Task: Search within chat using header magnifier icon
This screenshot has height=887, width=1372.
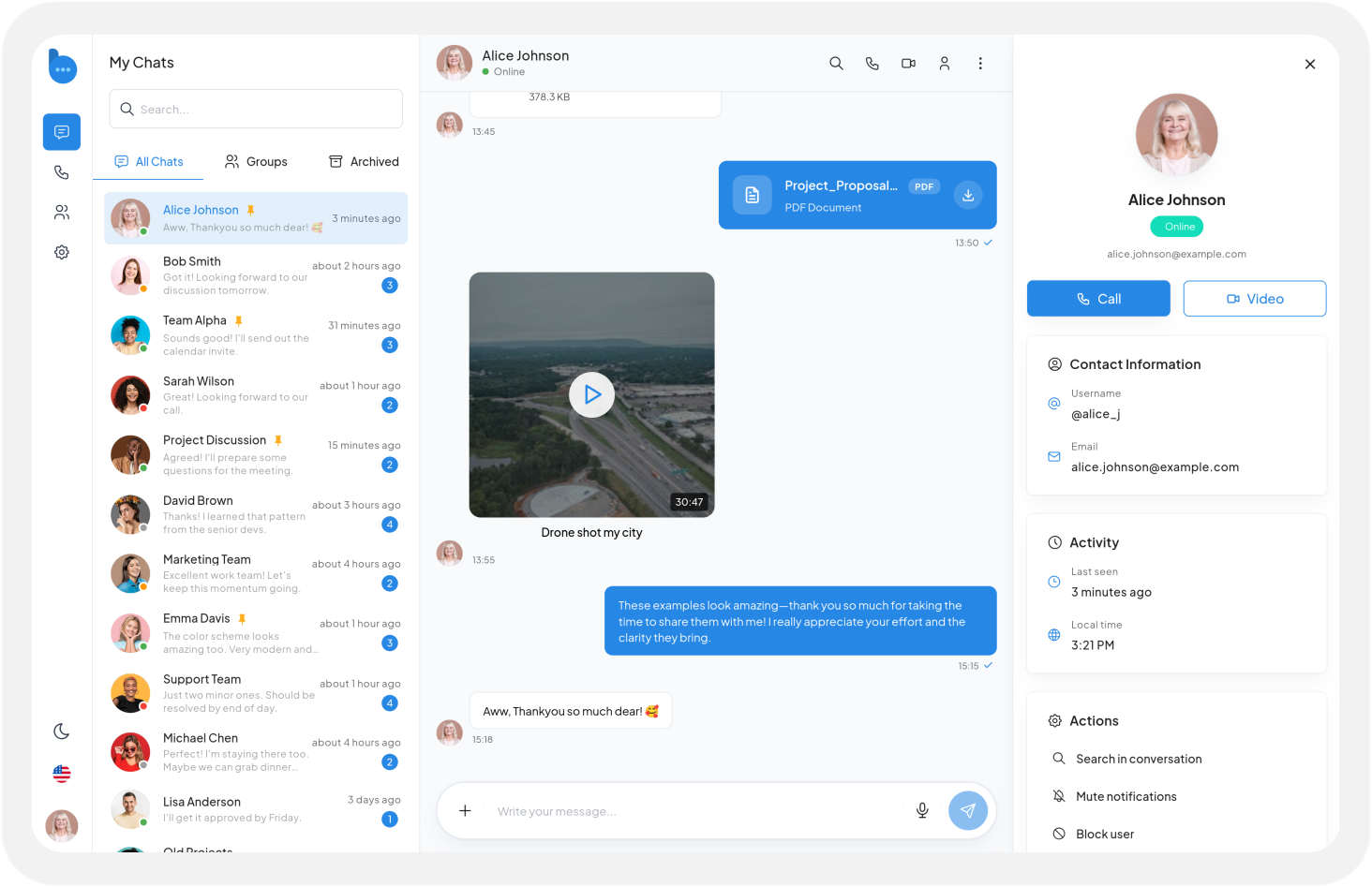Action: [836, 64]
